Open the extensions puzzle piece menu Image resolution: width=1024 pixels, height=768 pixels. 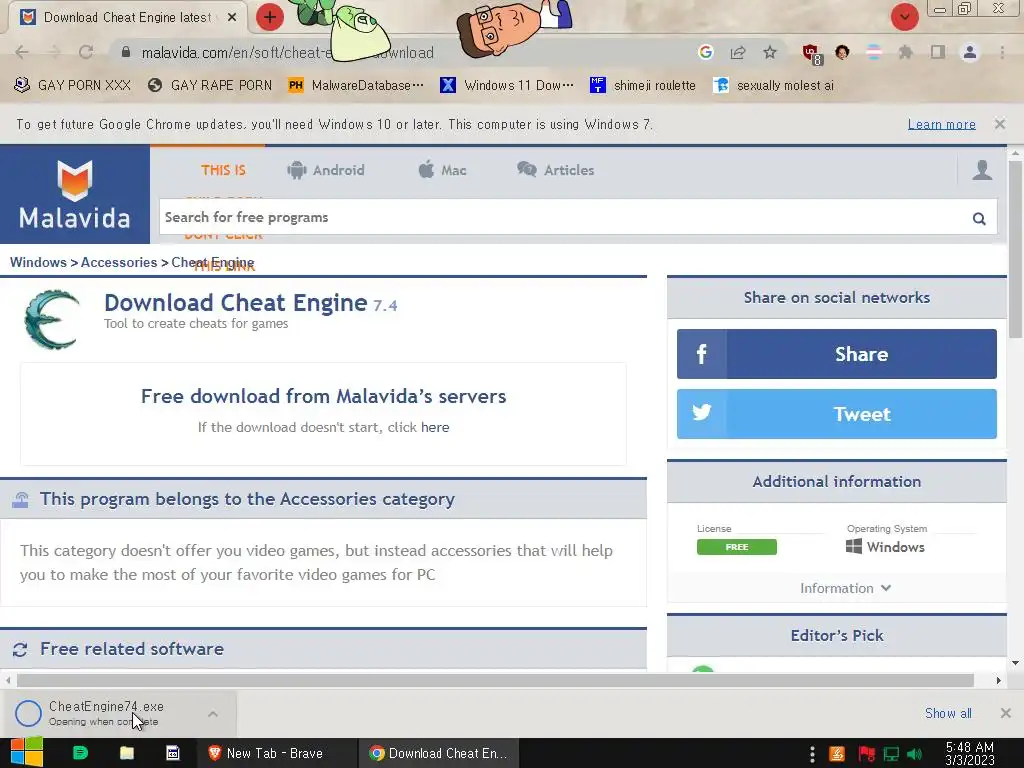coord(905,52)
